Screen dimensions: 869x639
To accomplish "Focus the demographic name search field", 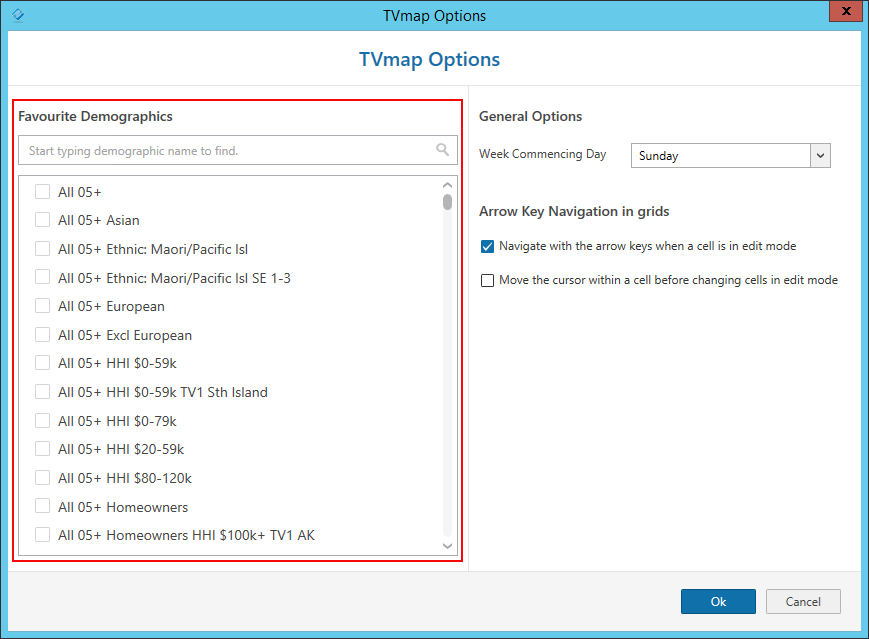I will [238, 150].
